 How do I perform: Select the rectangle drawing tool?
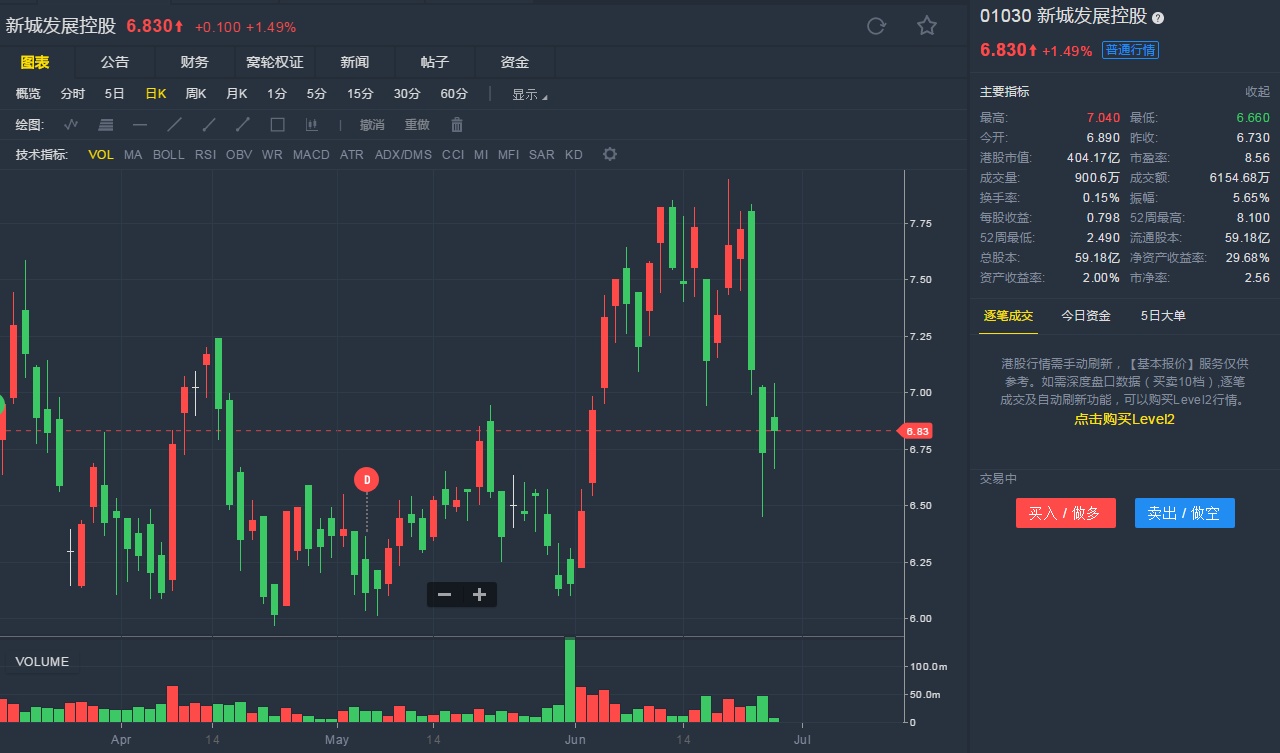click(x=278, y=125)
